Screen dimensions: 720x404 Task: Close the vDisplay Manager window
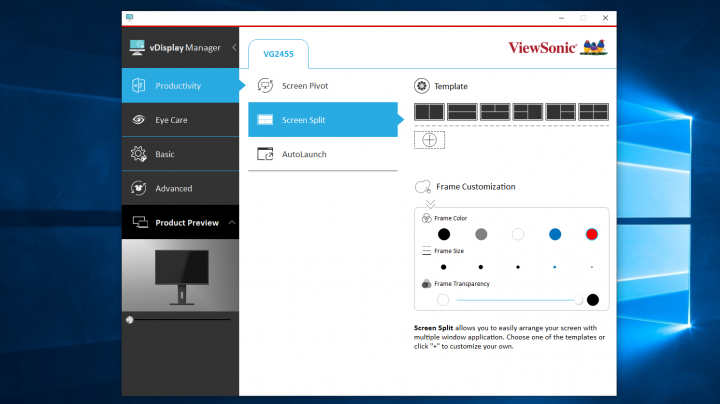[x=605, y=18]
